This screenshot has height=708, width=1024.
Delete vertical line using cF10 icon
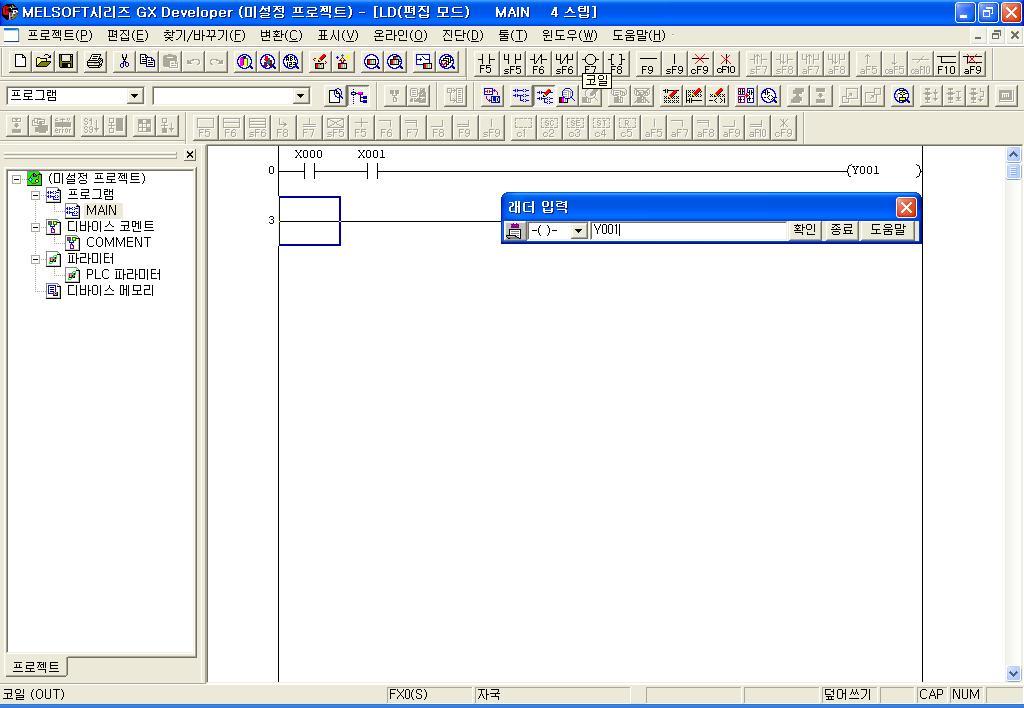726,63
